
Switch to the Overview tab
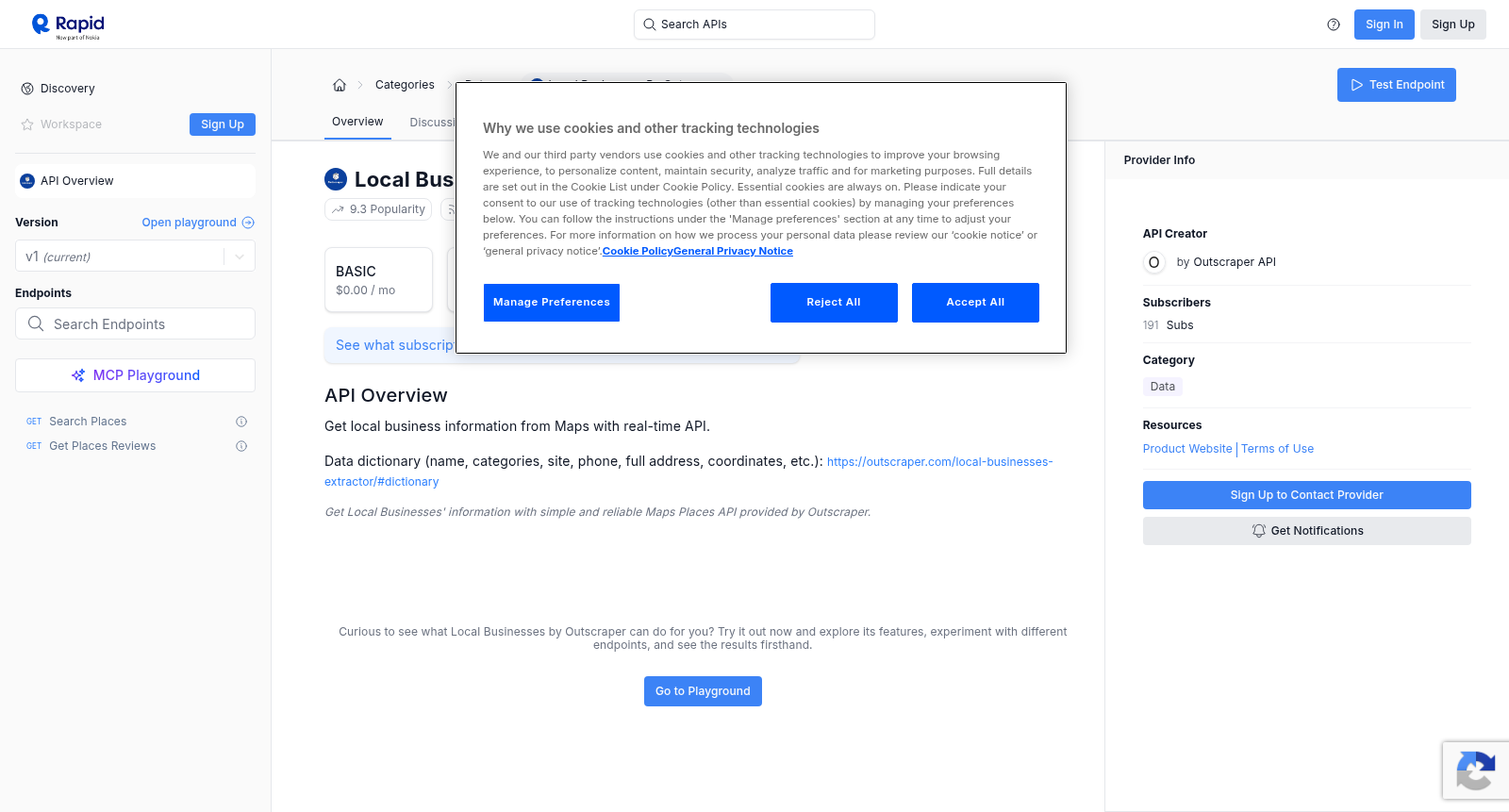pyautogui.click(x=357, y=122)
